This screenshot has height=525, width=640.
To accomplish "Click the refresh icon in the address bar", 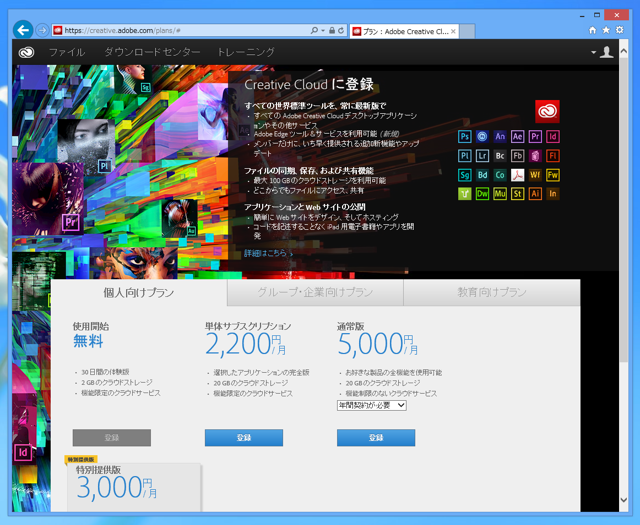I will (341, 31).
